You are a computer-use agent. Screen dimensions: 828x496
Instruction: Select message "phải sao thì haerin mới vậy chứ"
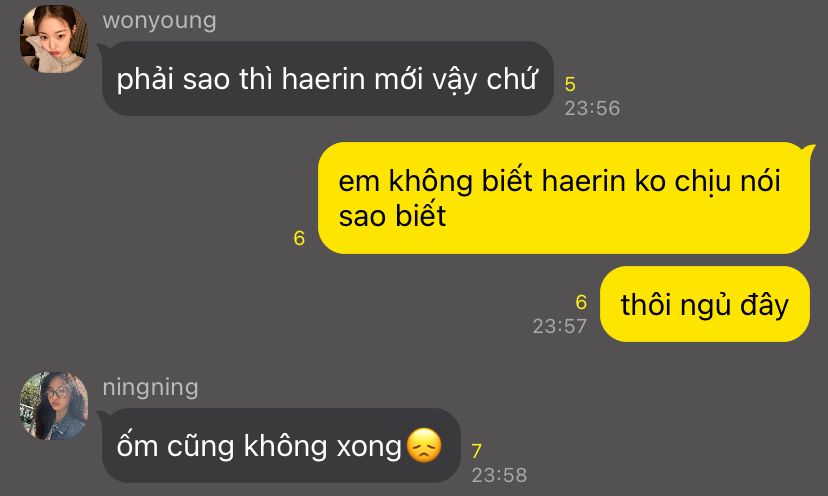click(327, 79)
